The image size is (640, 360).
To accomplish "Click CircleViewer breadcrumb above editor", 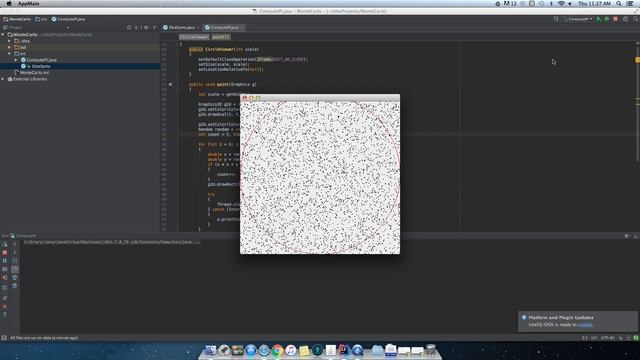I will coord(194,37).
